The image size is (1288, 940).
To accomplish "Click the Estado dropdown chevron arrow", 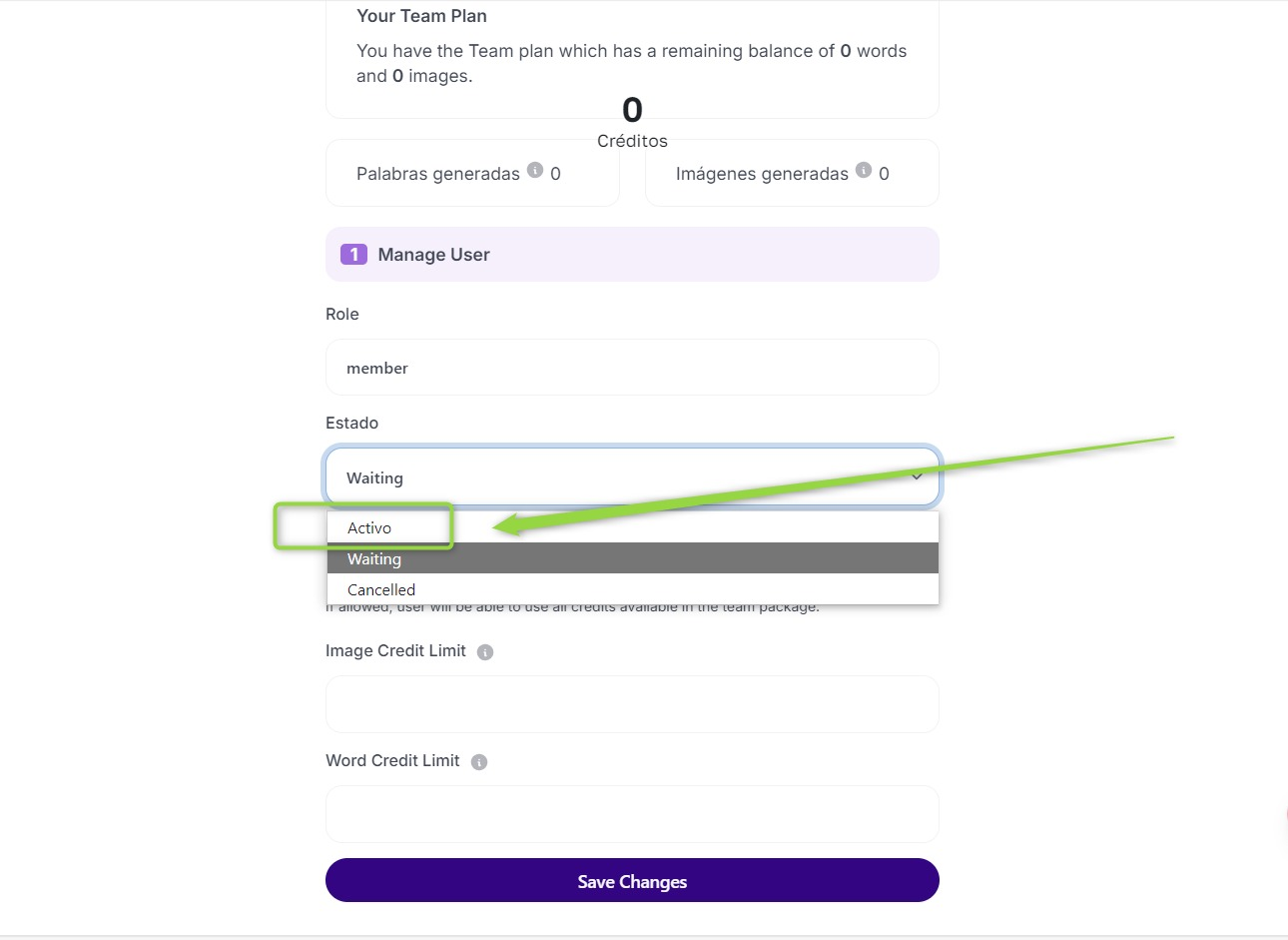I will 917,476.
